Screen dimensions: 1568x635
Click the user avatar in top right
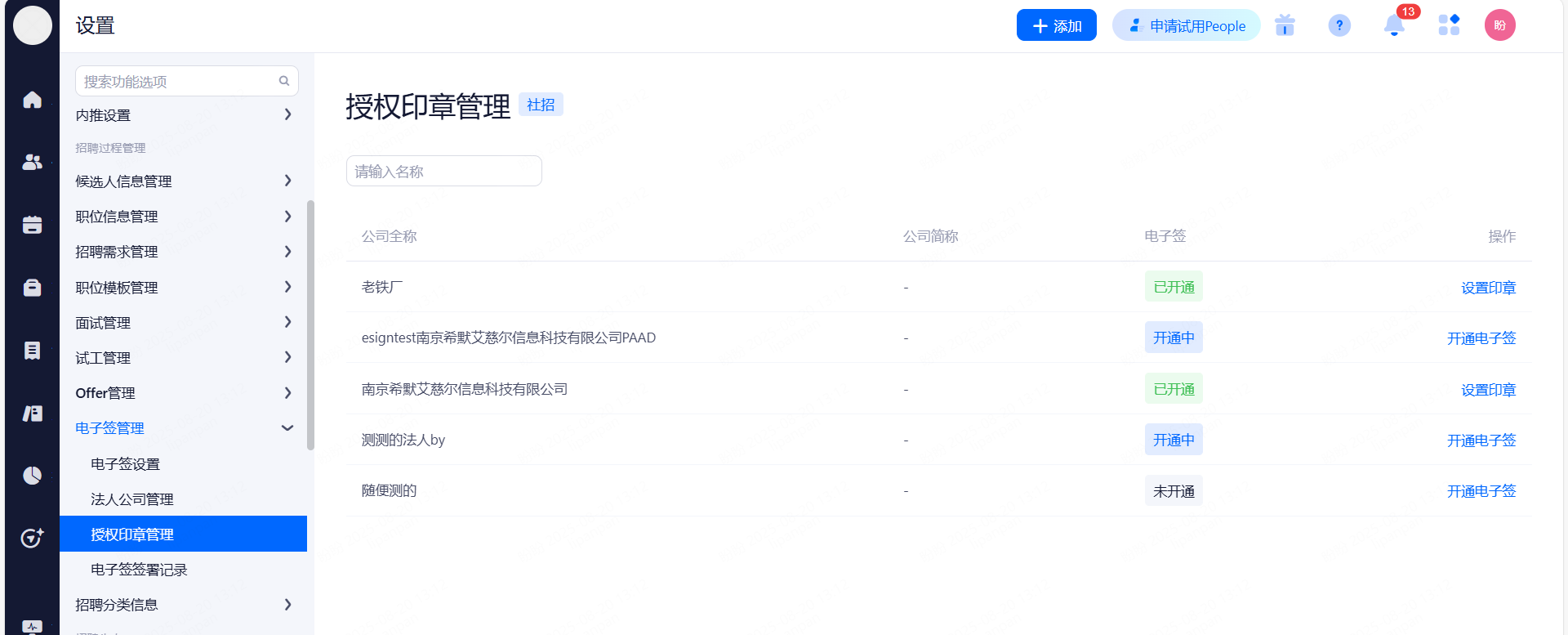(1499, 25)
